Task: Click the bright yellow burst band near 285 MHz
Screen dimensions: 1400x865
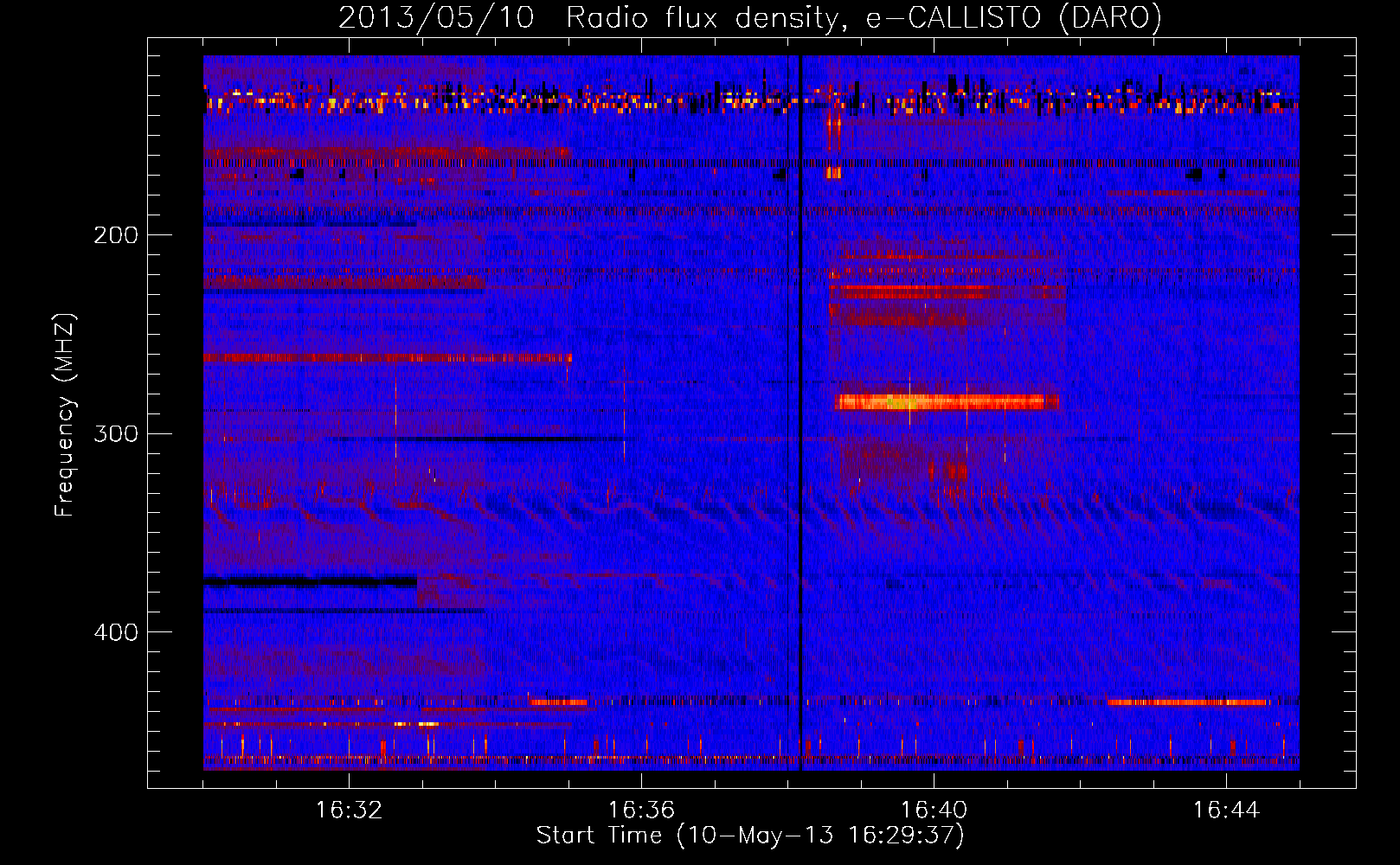Action: 947,401
